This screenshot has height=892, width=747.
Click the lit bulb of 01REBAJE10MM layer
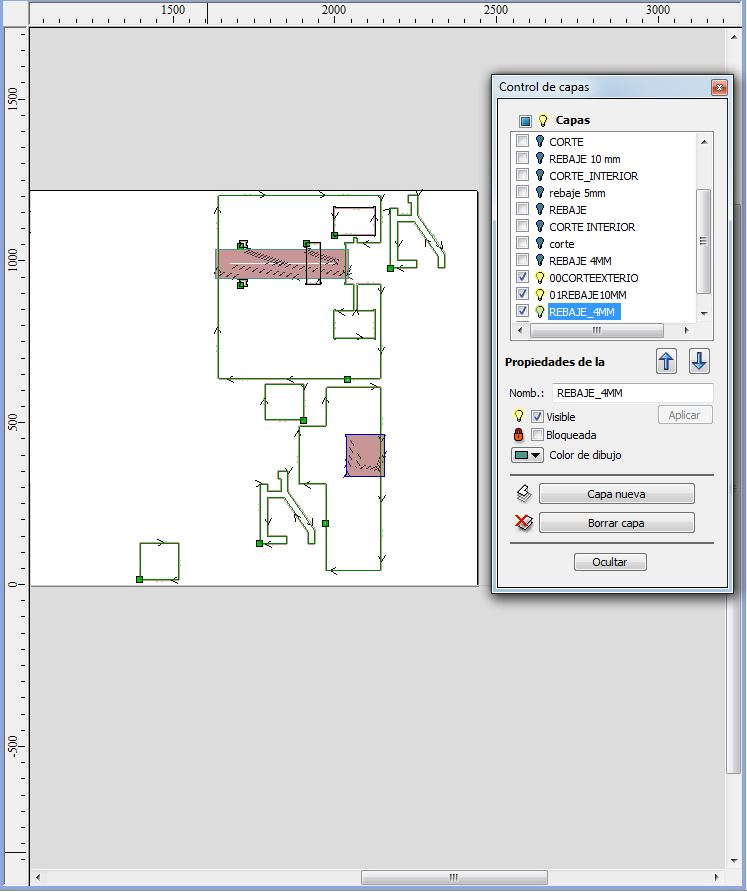(x=540, y=295)
